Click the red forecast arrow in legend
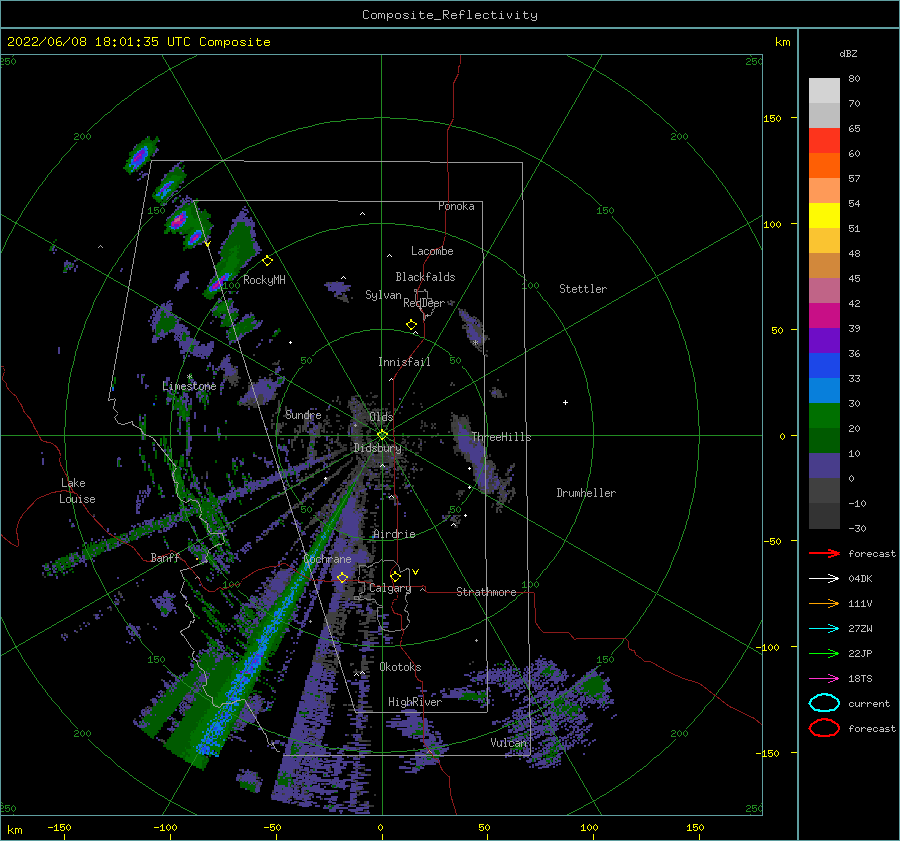 coord(824,553)
